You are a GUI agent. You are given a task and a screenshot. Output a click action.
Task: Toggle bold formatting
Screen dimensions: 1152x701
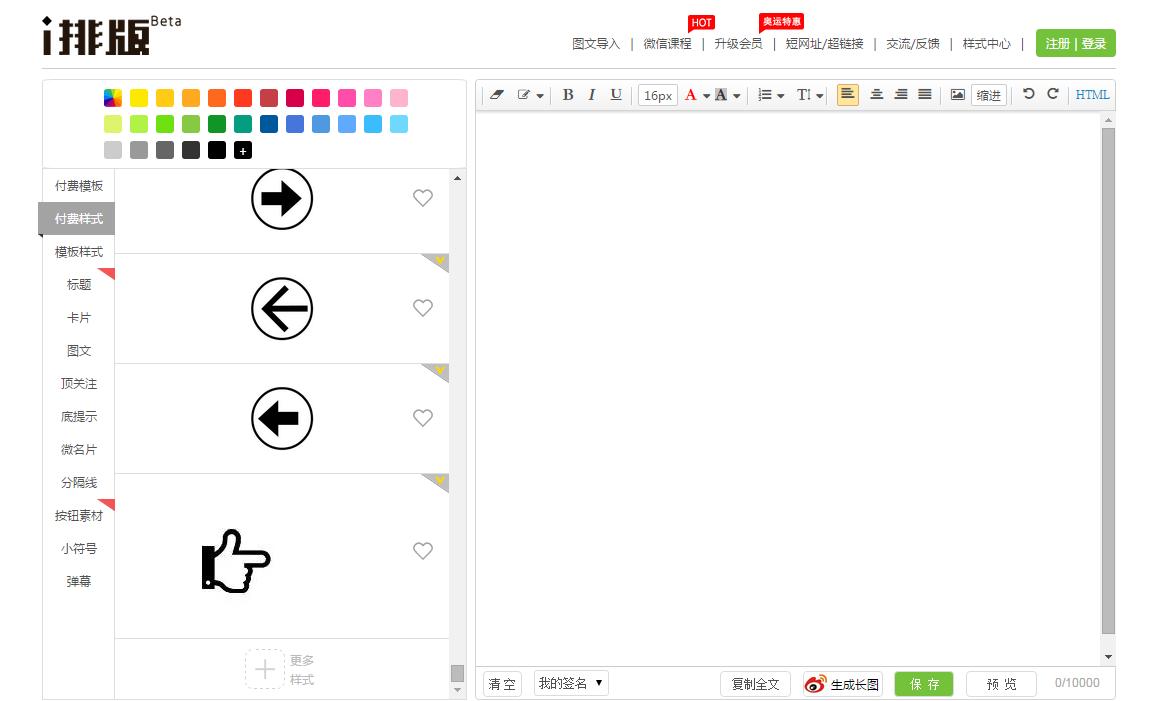(x=567, y=95)
